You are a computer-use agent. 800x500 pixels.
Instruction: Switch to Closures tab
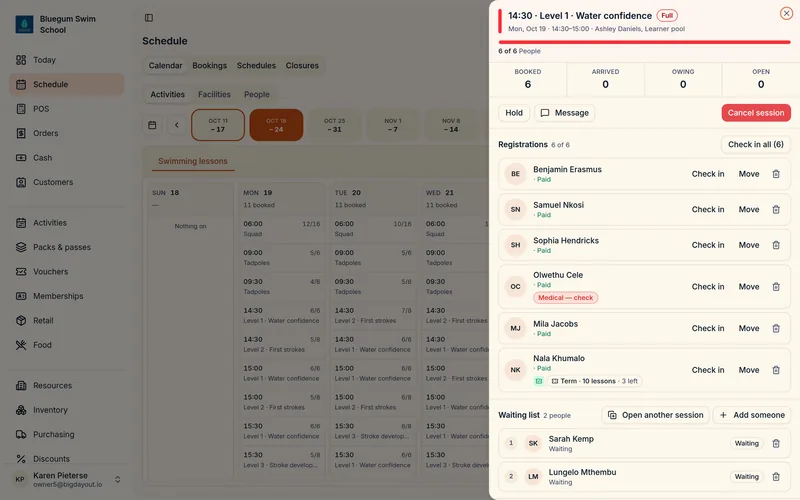[302, 65]
